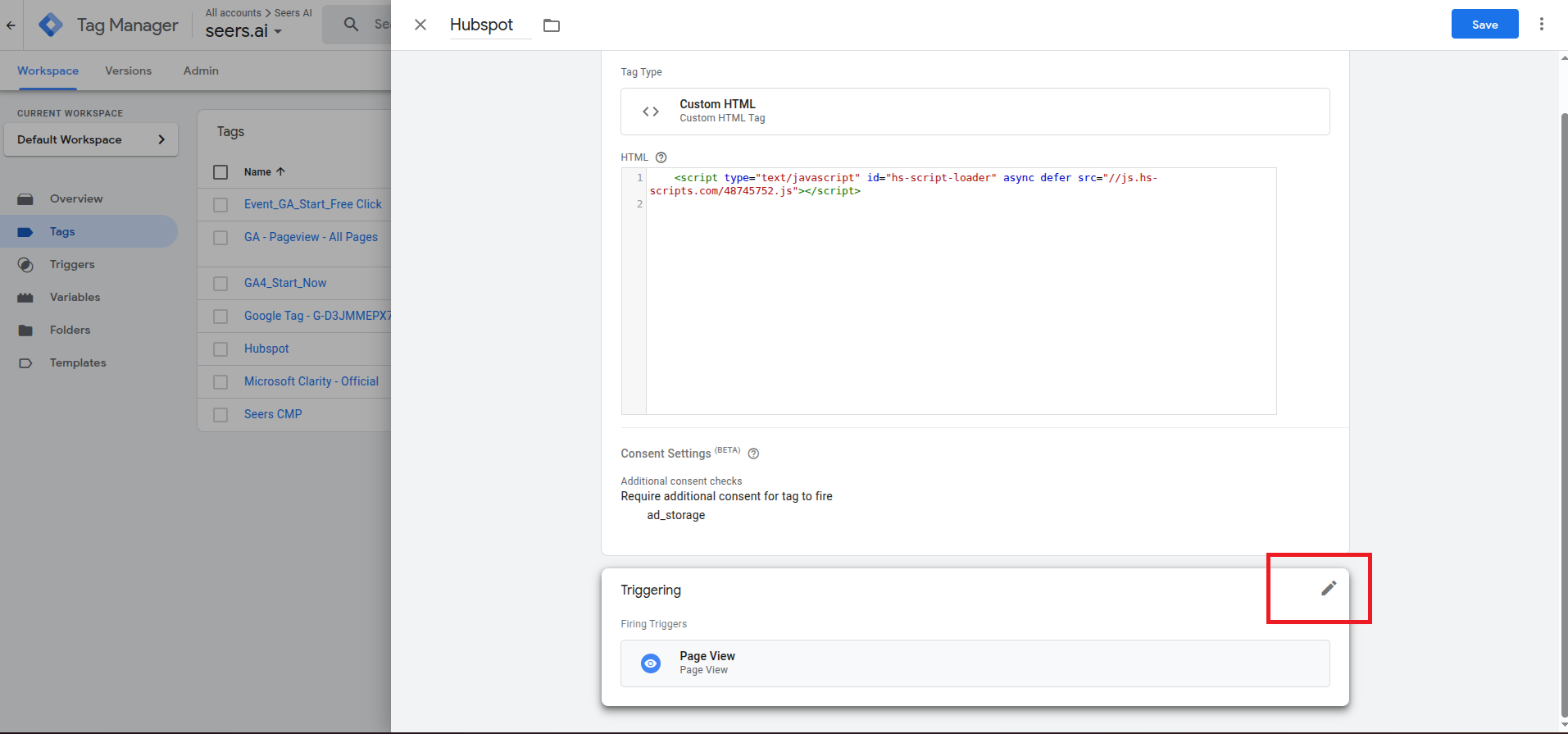This screenshot has width=1568, height=734.
Task: Check the Hubspot tag row checkbox
Action: [220, 349]
